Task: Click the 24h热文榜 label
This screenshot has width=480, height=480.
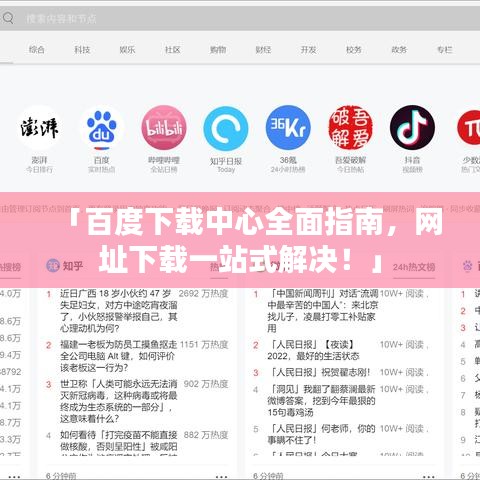Action: click(414, 267)
